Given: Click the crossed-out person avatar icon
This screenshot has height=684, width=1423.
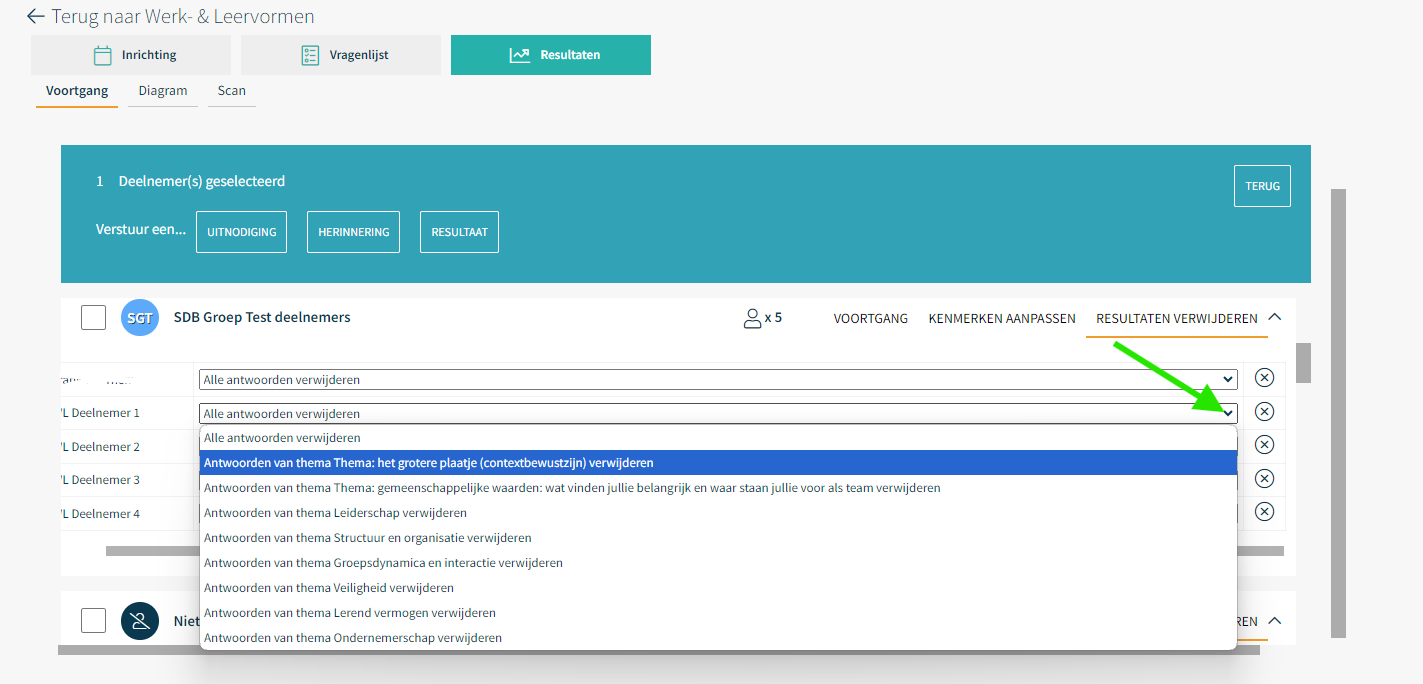Looking at the screenshot, I should (140, 621).
